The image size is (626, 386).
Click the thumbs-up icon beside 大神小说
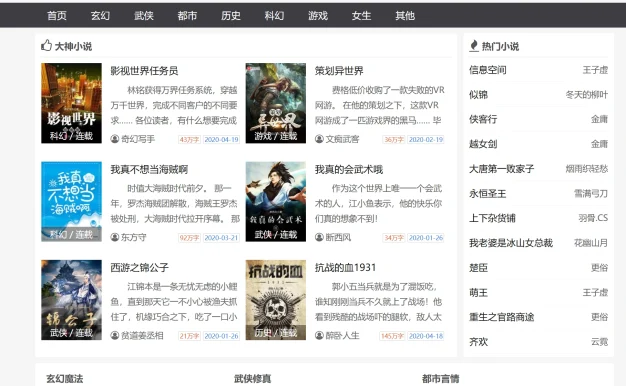(46, 46)
